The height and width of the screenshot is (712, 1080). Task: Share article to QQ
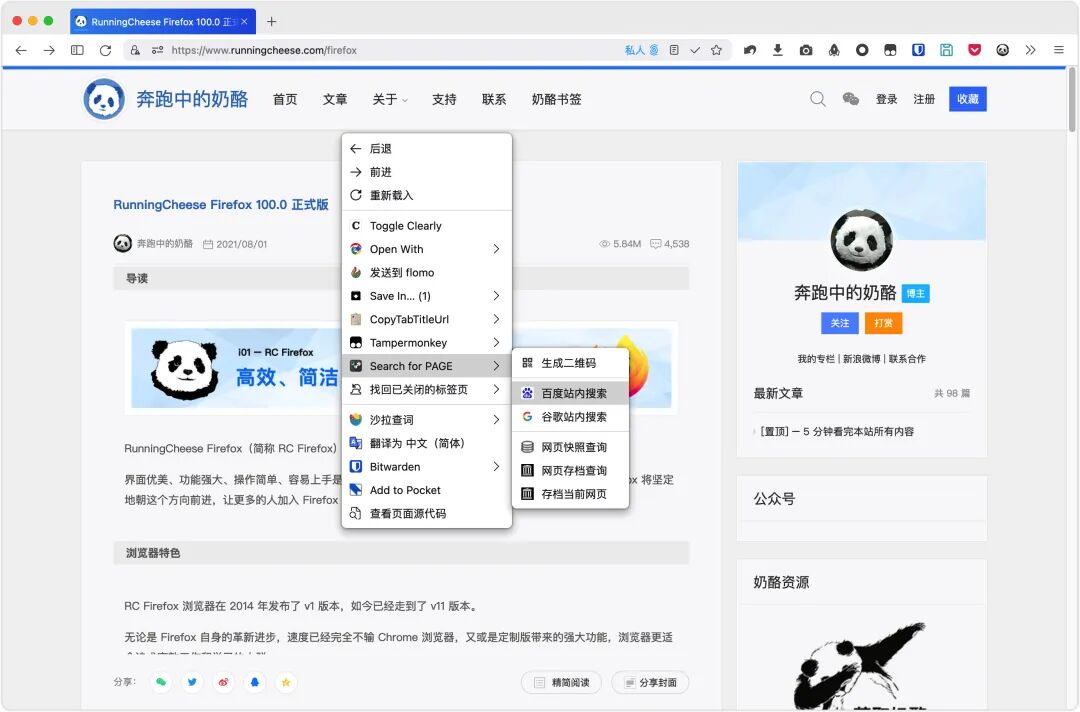pyautogui.click(x=255, y=682)
